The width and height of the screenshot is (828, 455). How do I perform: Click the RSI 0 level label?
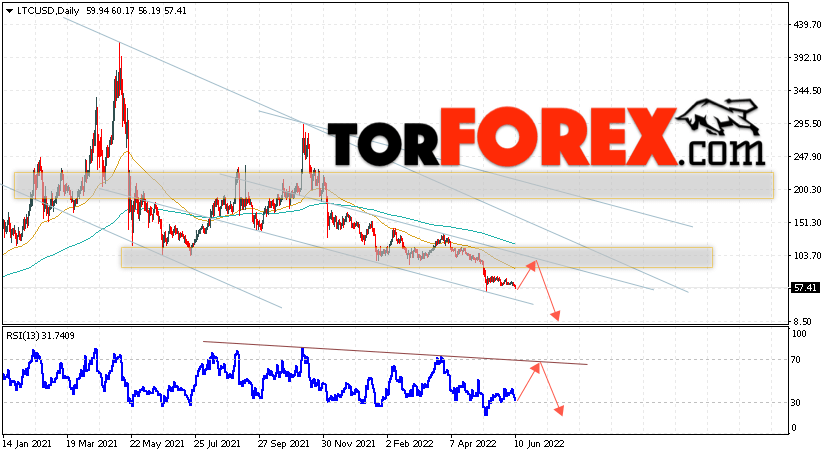(794, 428)
